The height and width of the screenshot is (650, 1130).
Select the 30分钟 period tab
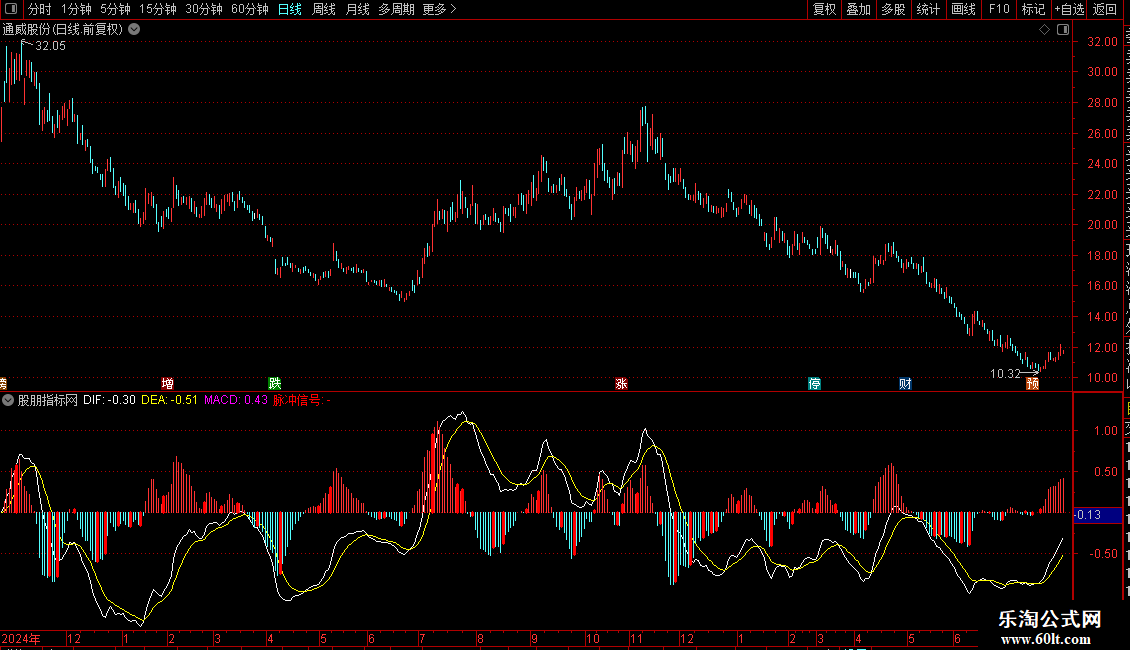[204, 9]
